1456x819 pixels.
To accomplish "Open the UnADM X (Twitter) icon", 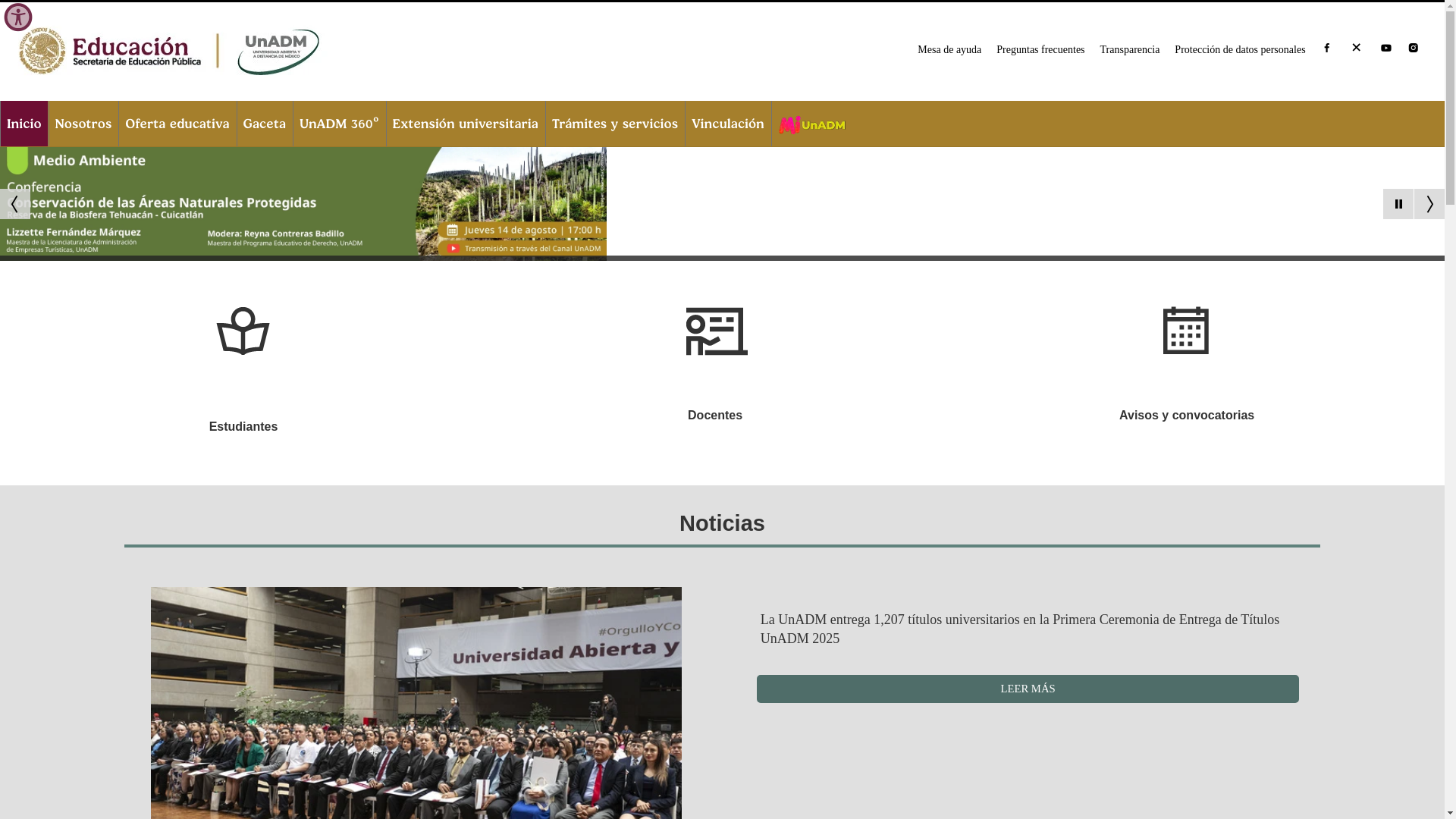I will coord(1357,48).
